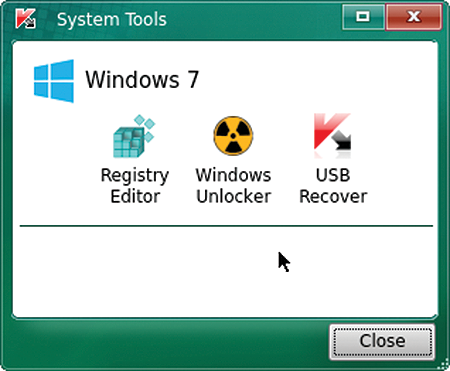450x371 pixels.
Task: Select the 'USB Recover' text label
Action: 333,185
